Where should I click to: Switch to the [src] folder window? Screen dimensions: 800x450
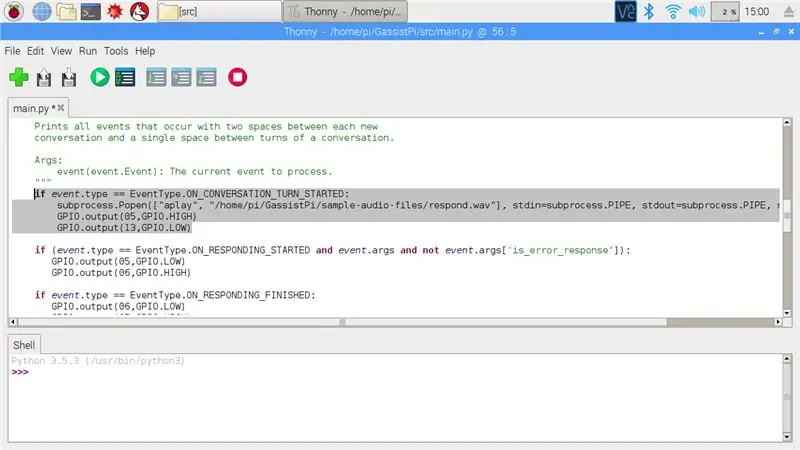(218, 11)
